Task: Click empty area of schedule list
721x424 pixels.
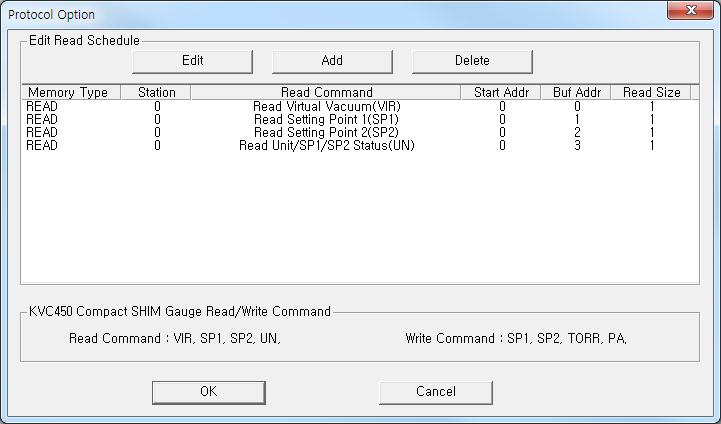Action: 360,218
